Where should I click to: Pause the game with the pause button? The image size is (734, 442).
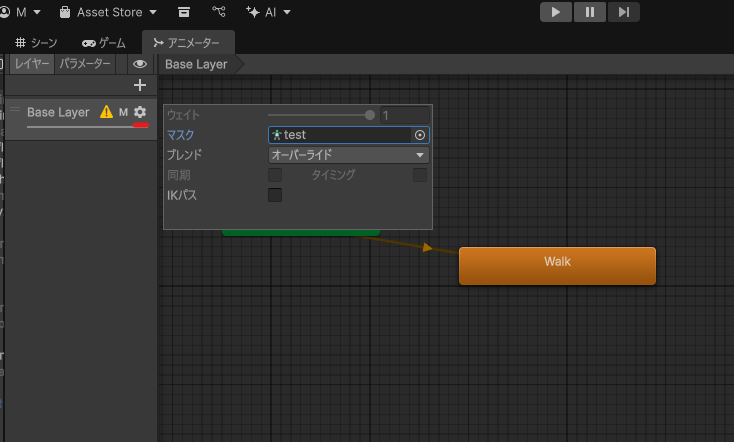point(590,12)
